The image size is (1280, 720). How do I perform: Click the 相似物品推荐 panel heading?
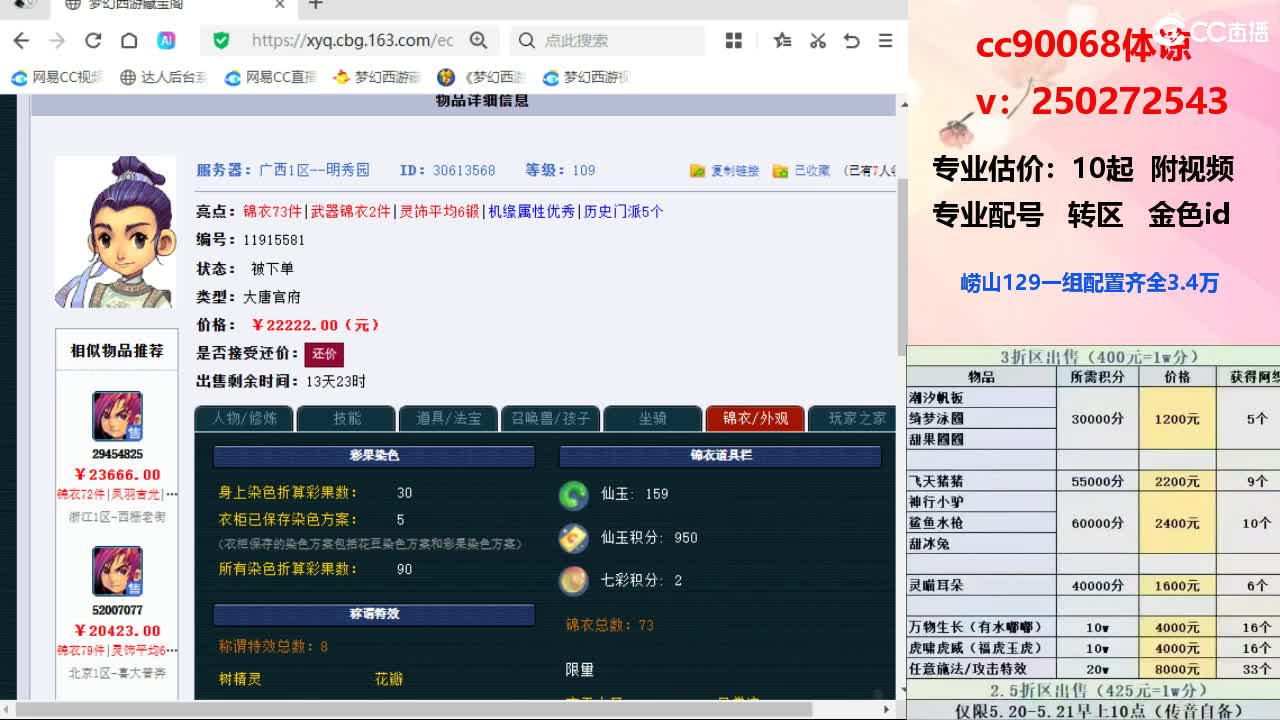[x=117, y=351]
